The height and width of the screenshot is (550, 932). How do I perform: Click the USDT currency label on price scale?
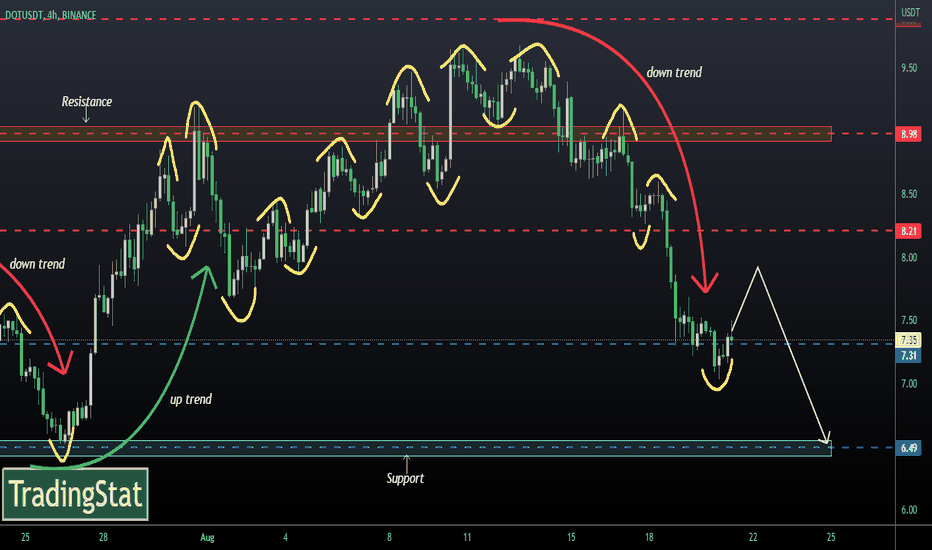click(x=910, y=12)
